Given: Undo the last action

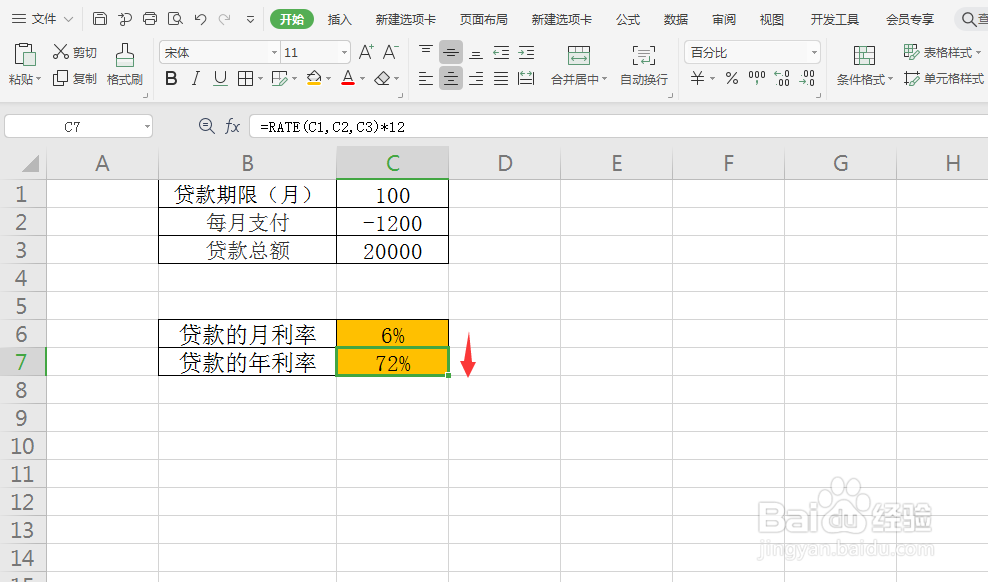Looking at the screenshot, I should click(x=200, y=19).
